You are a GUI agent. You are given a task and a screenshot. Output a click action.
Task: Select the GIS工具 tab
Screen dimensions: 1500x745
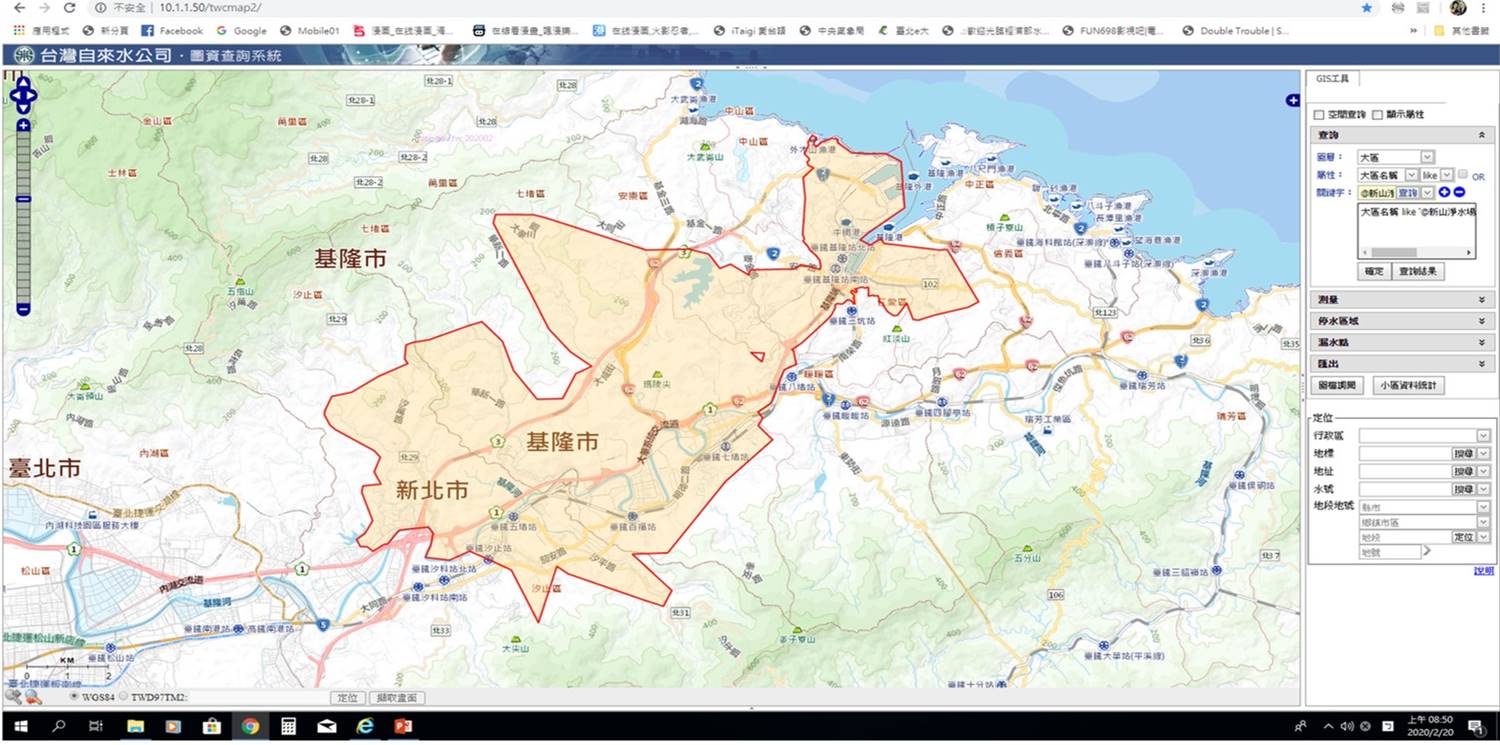pyautogui.click(x=1331, y=79)
